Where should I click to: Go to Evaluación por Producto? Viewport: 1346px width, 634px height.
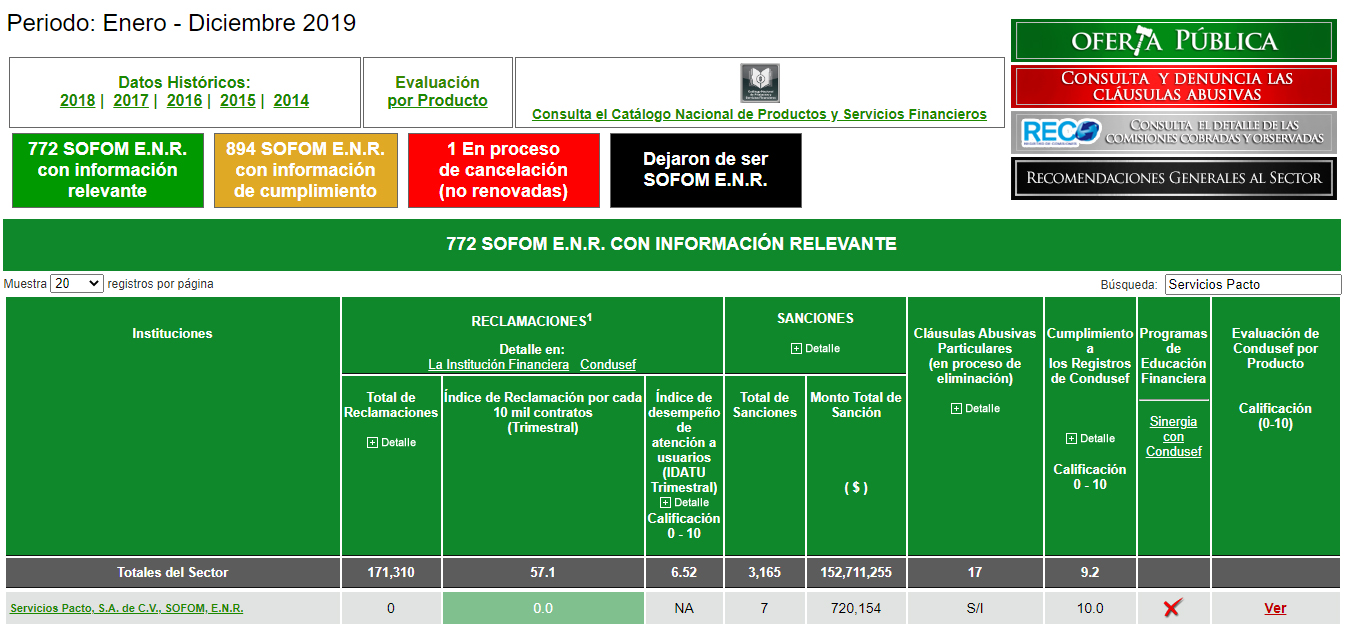pos(438,92)
